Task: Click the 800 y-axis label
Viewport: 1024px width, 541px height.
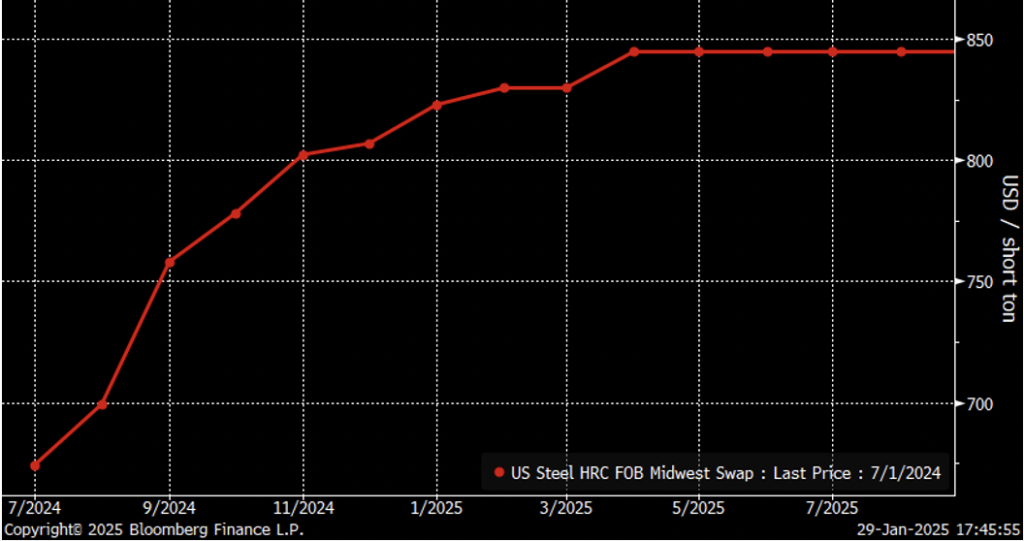Action: [982, 161]
